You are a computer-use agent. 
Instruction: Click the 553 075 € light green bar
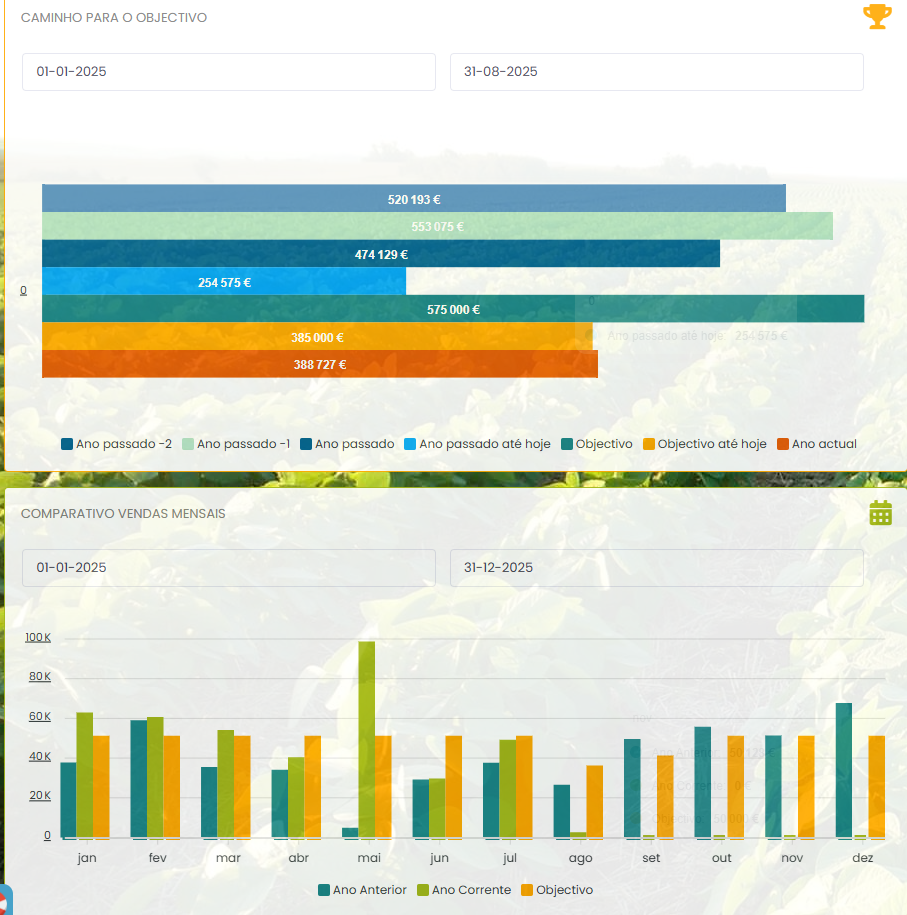[x=437, y=226]
